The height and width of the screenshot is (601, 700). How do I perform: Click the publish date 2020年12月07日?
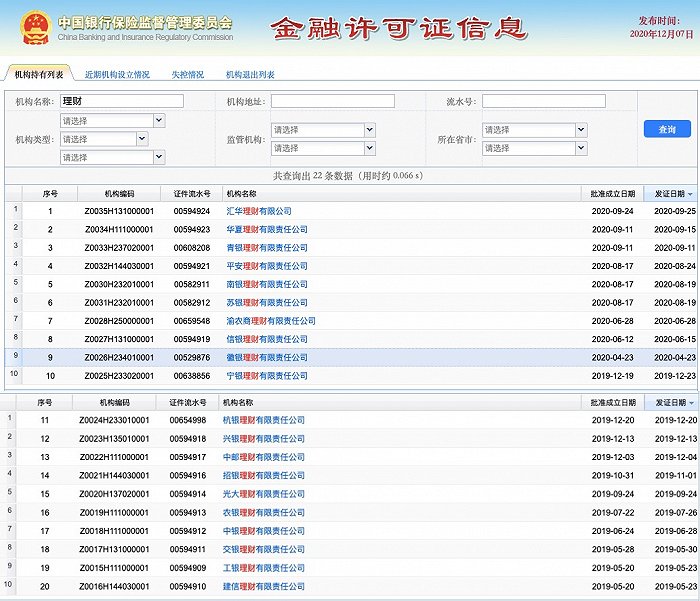[x=662, y=34]
